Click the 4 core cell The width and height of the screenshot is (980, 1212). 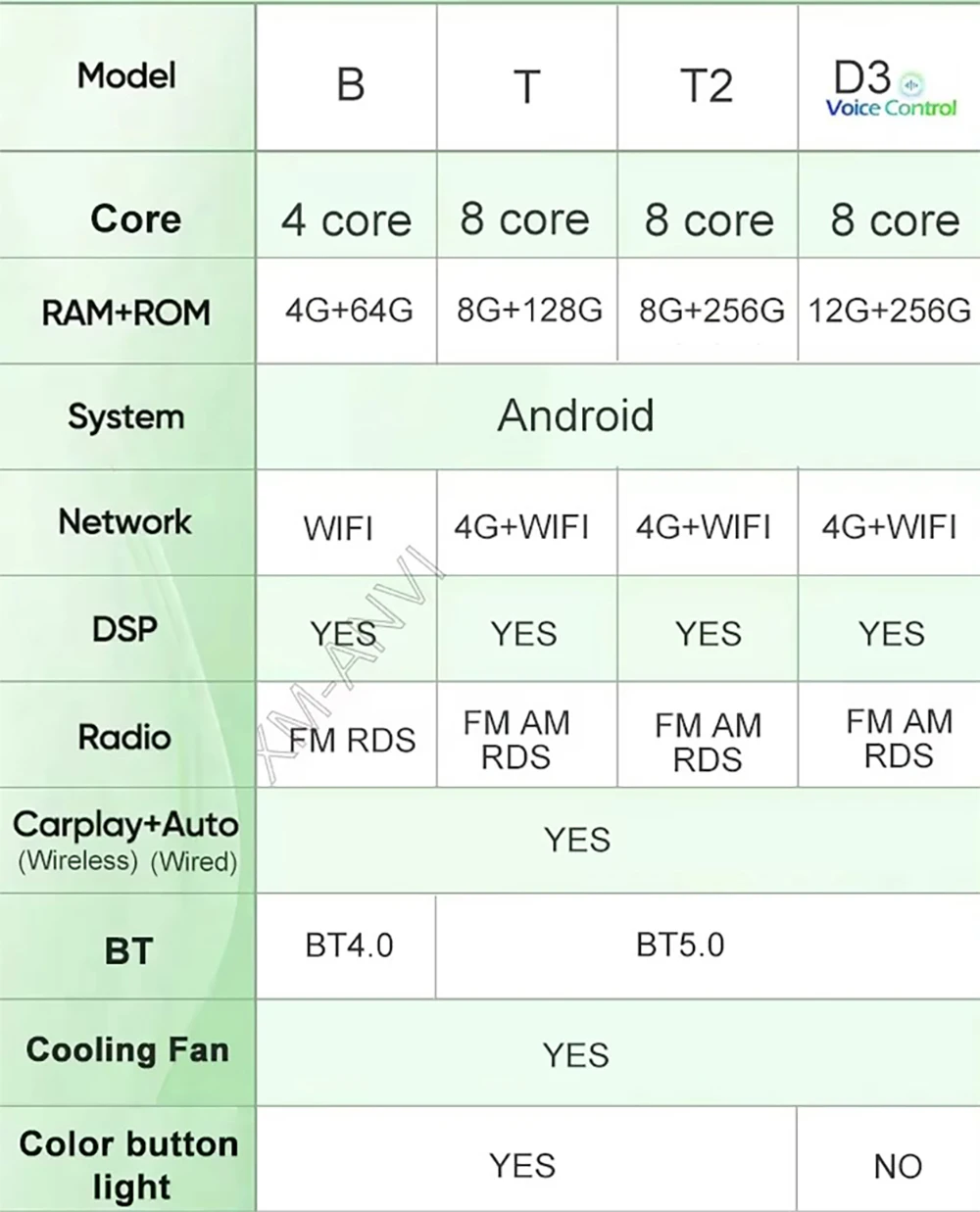coord(346,219)
